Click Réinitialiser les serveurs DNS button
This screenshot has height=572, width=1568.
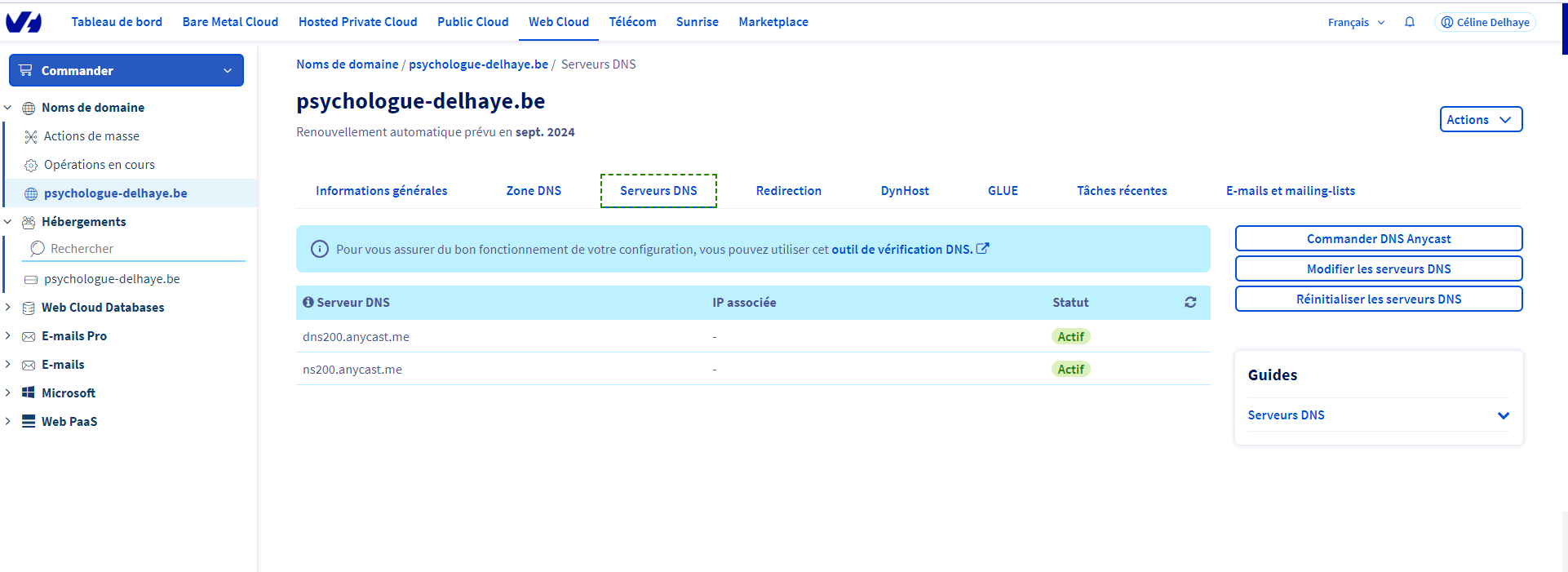(1378, 299)
